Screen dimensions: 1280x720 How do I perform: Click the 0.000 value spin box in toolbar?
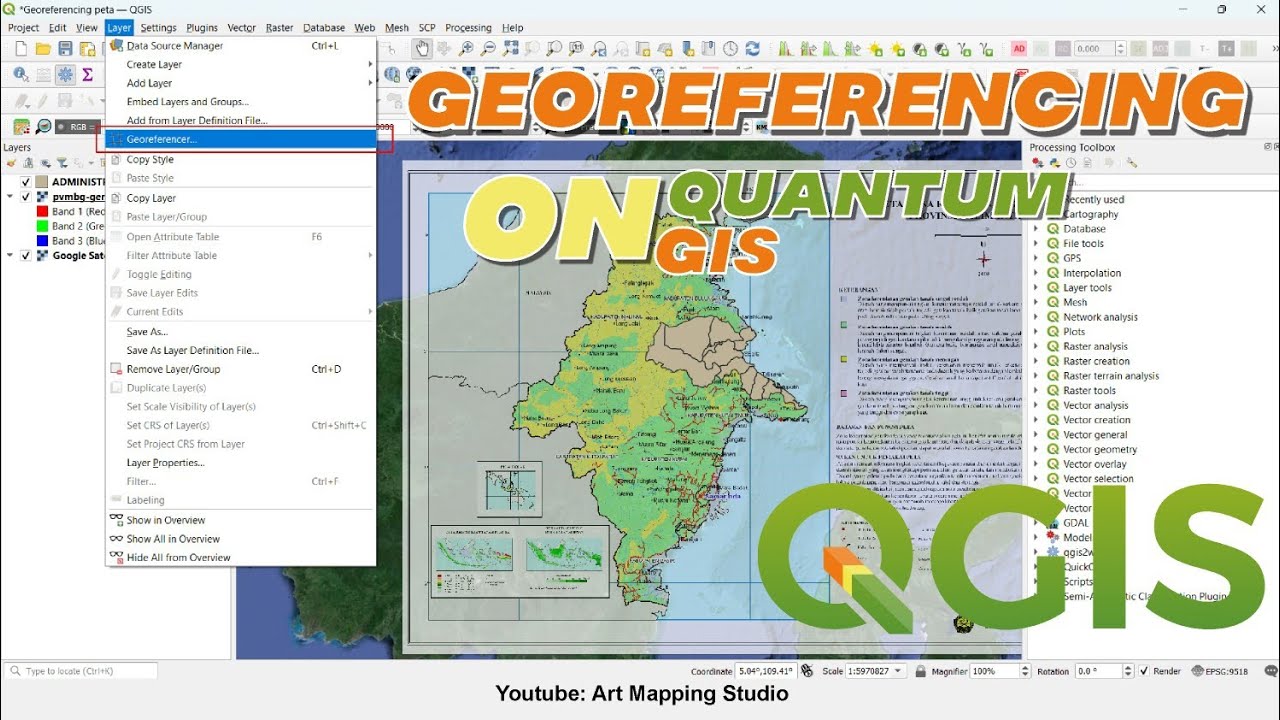(1100, 48)
